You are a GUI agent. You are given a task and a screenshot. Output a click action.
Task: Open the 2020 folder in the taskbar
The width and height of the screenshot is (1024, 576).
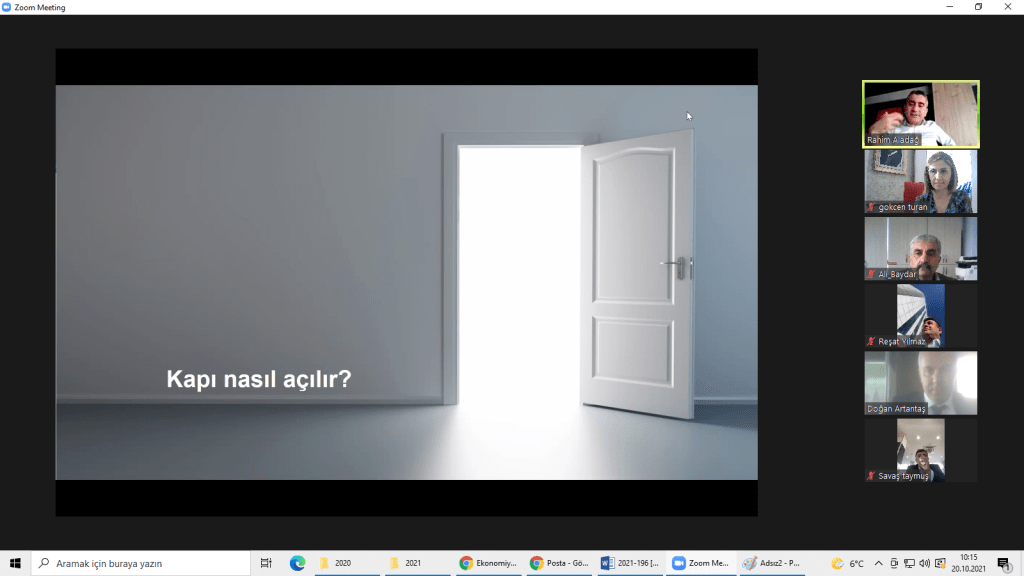click(x=346, y=563)
